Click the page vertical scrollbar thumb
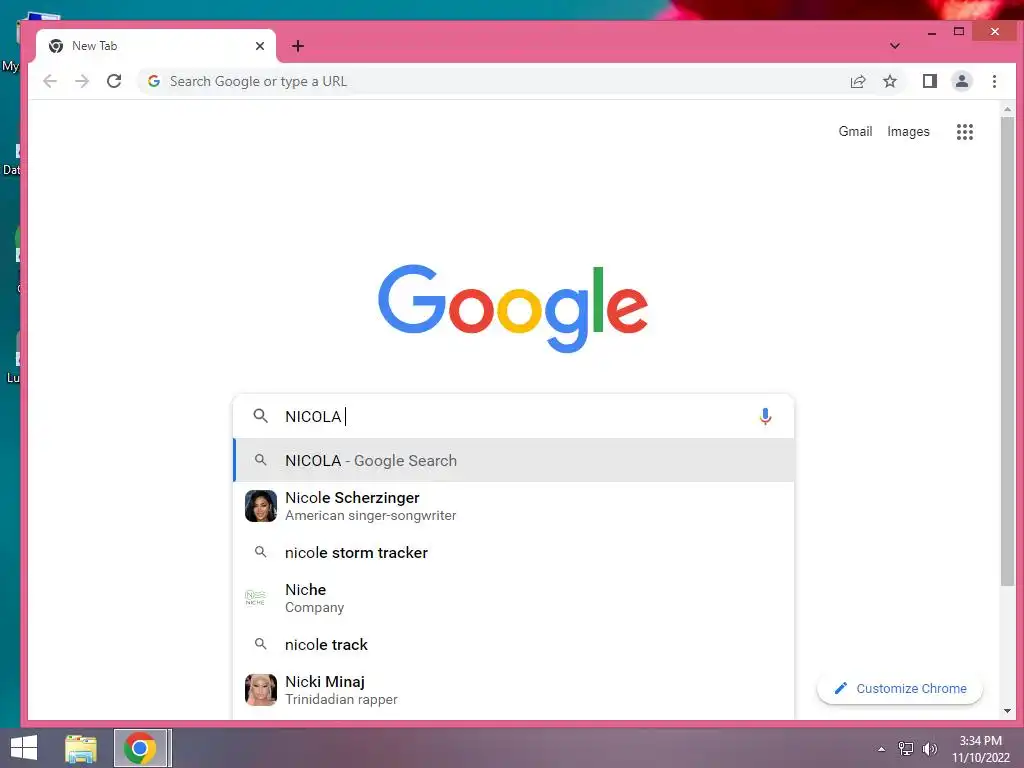Viewport: 1024px width, 768px height. (1007, 353)
